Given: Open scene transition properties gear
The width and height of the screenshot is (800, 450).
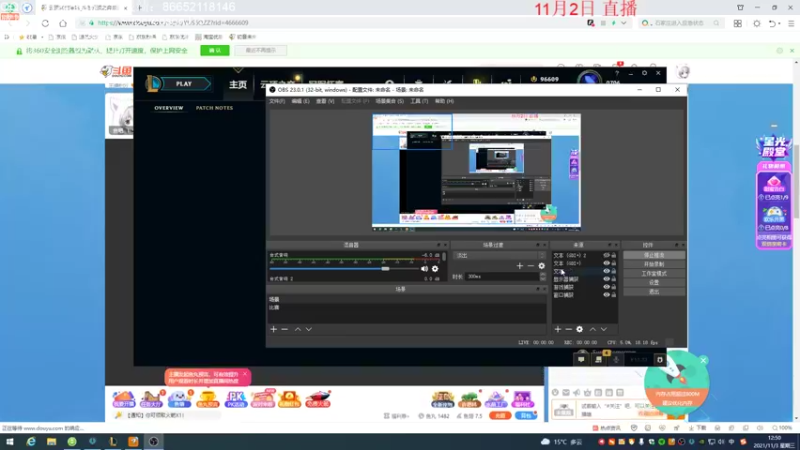Looking at the screenshot, I should 541,266.
